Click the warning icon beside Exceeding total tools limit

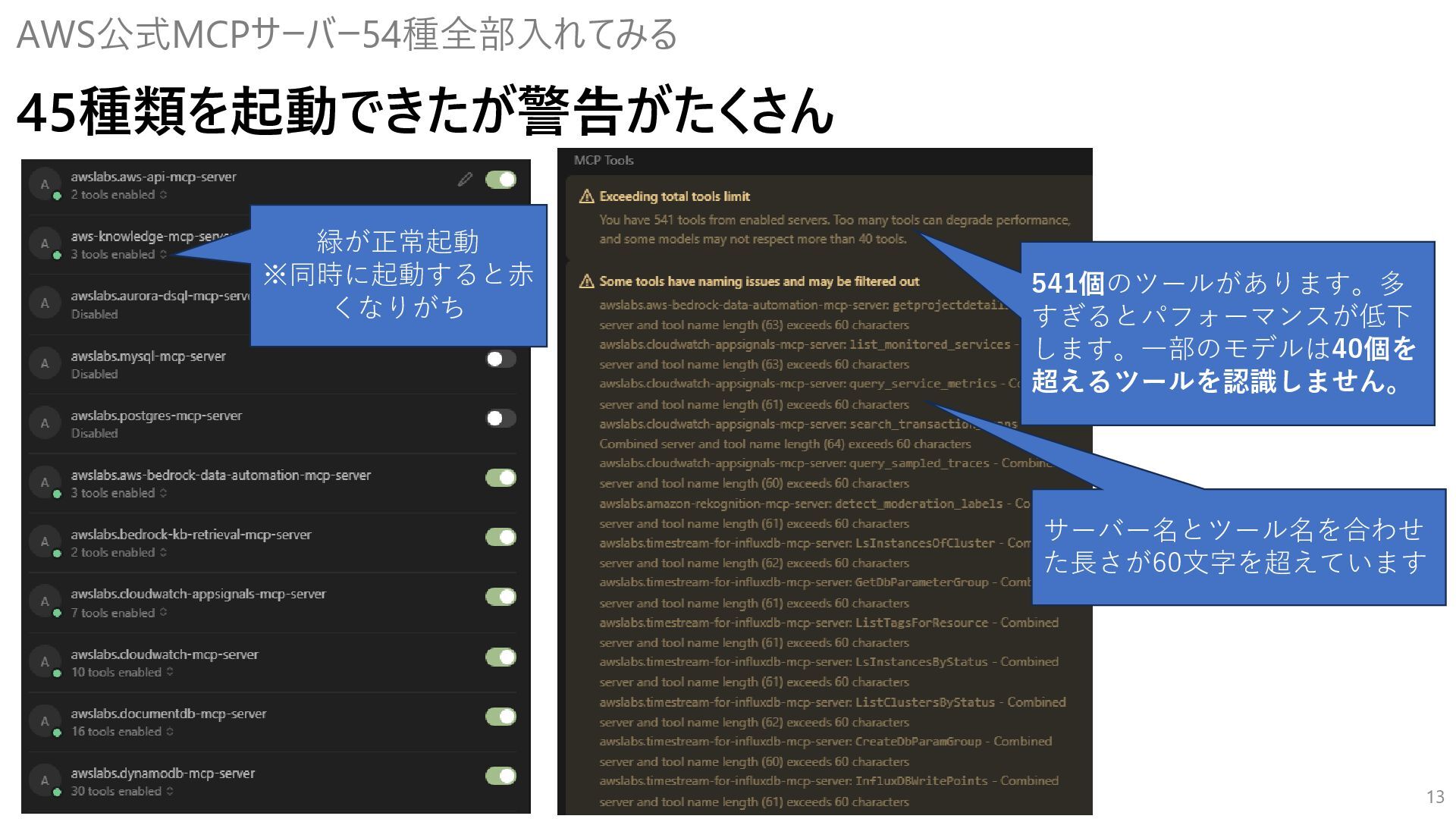tap(586, 196)
